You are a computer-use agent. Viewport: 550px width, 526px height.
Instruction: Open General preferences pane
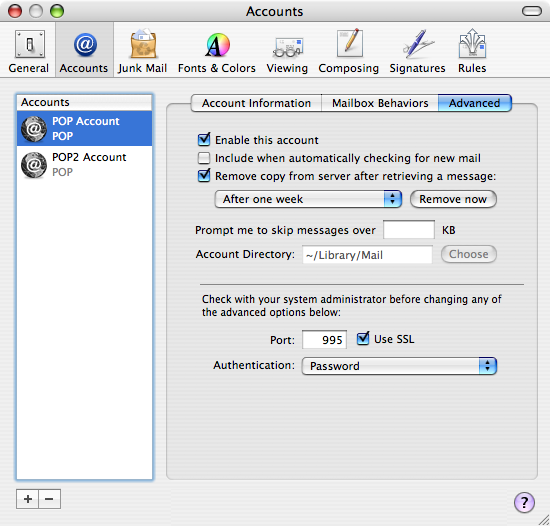(x=29, y=51)
